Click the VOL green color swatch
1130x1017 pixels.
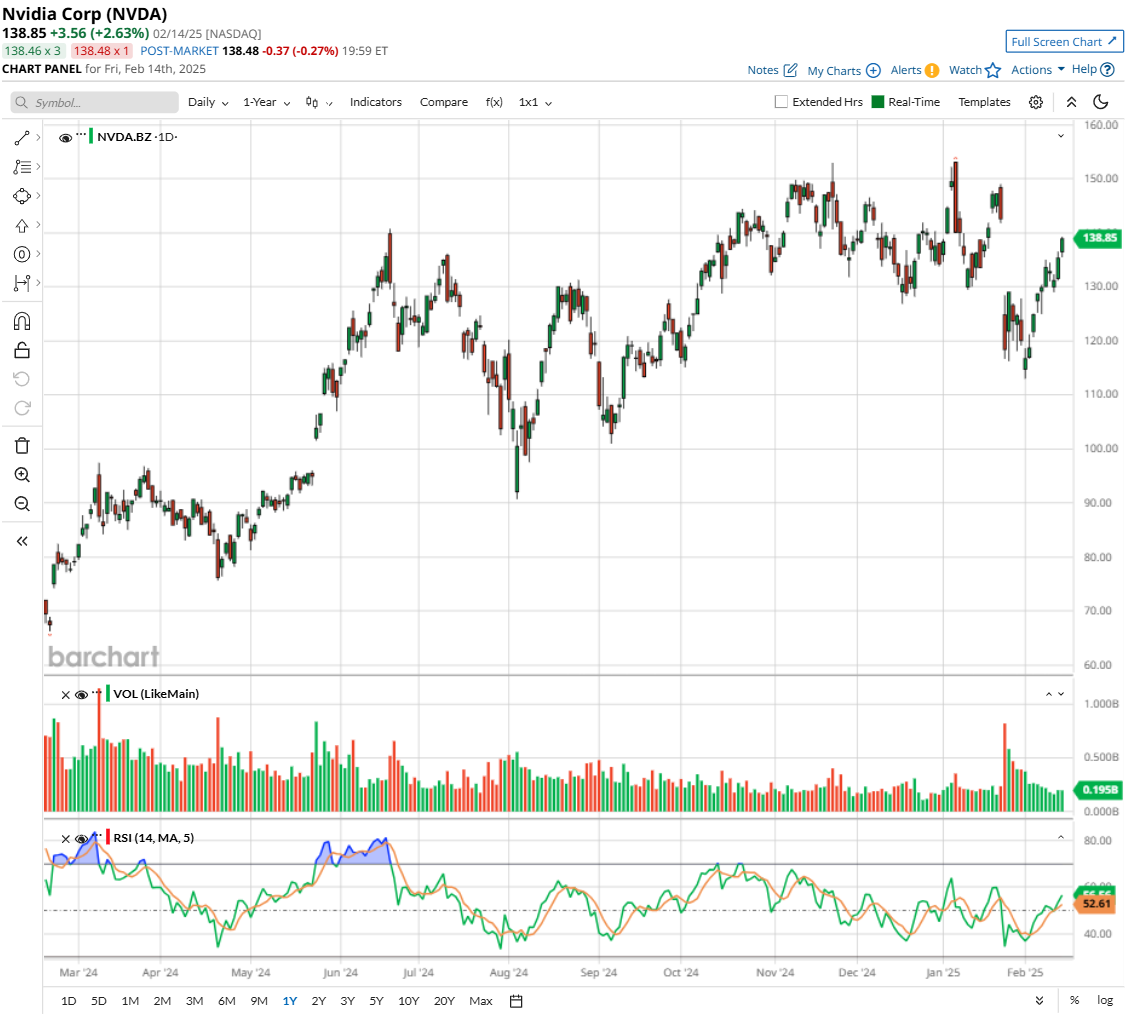[x=107, y=693]
